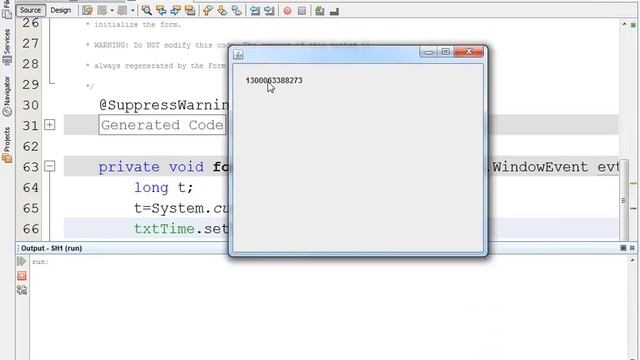Click line number 64 in the gutter
640x360 pixels.
tap(31, 188)
